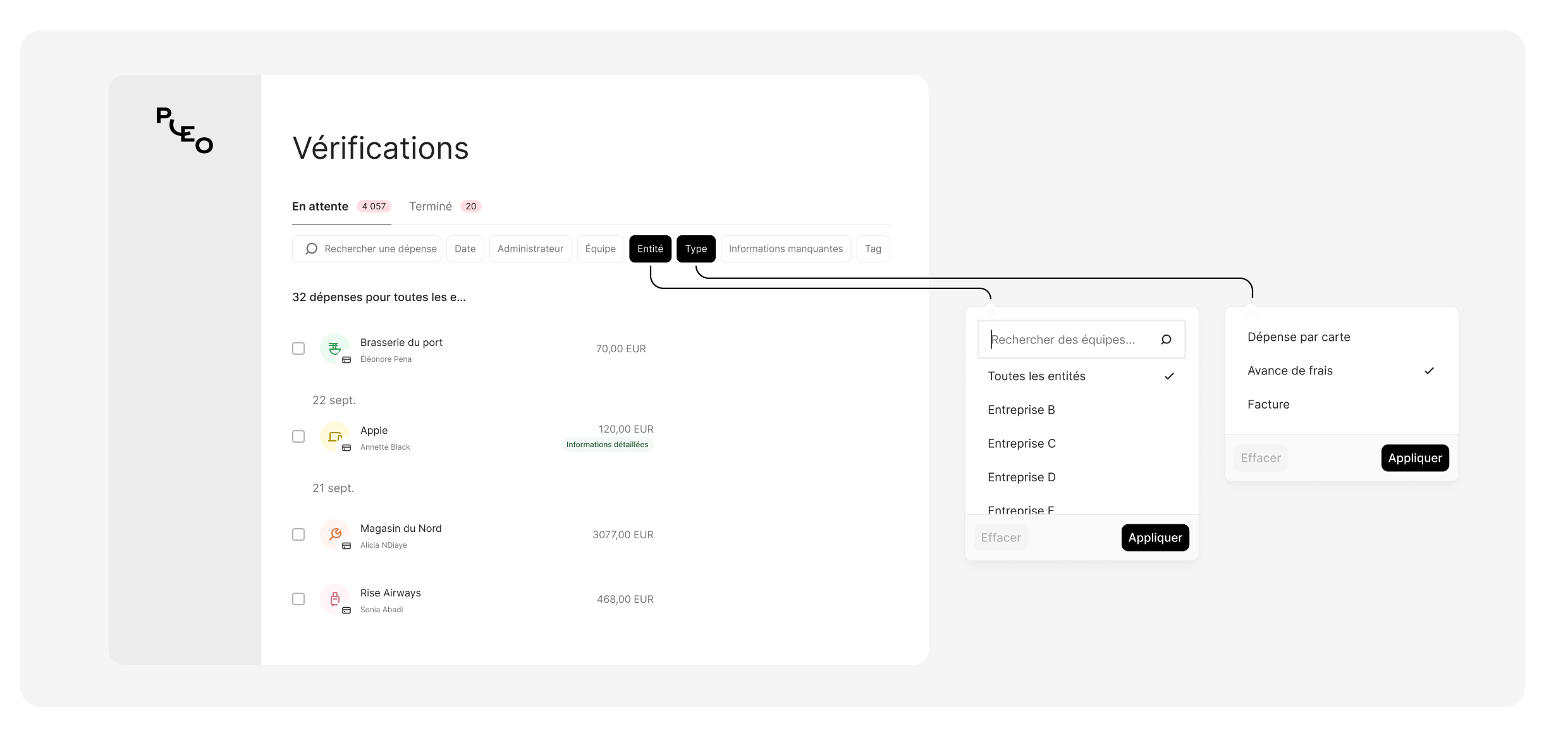The image size is (1568, 740).
Task: Click the magnifier icon in team search
Action: tap(1166, 340)
